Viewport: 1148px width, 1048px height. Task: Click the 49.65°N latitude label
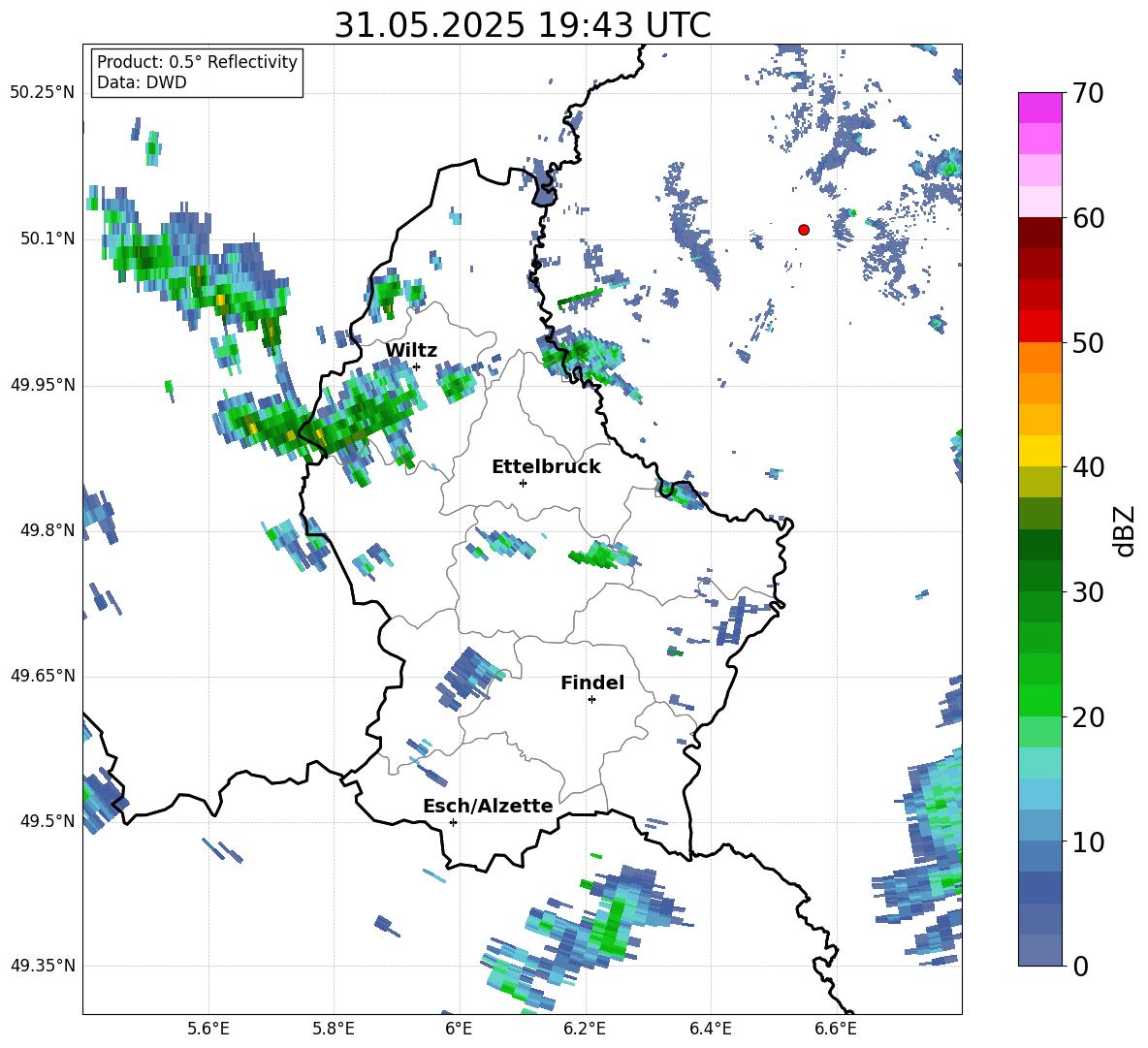(43, 676)
